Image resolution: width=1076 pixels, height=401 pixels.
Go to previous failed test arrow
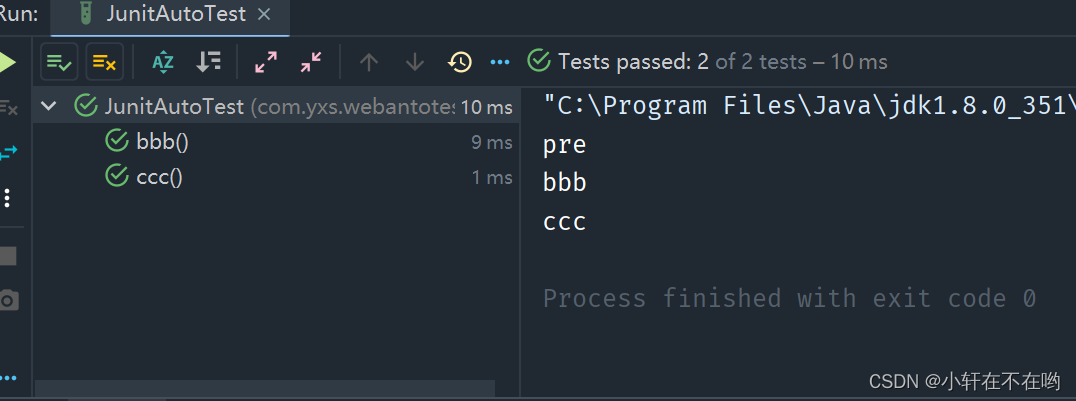pyautogui.click(x=369, y=62)
